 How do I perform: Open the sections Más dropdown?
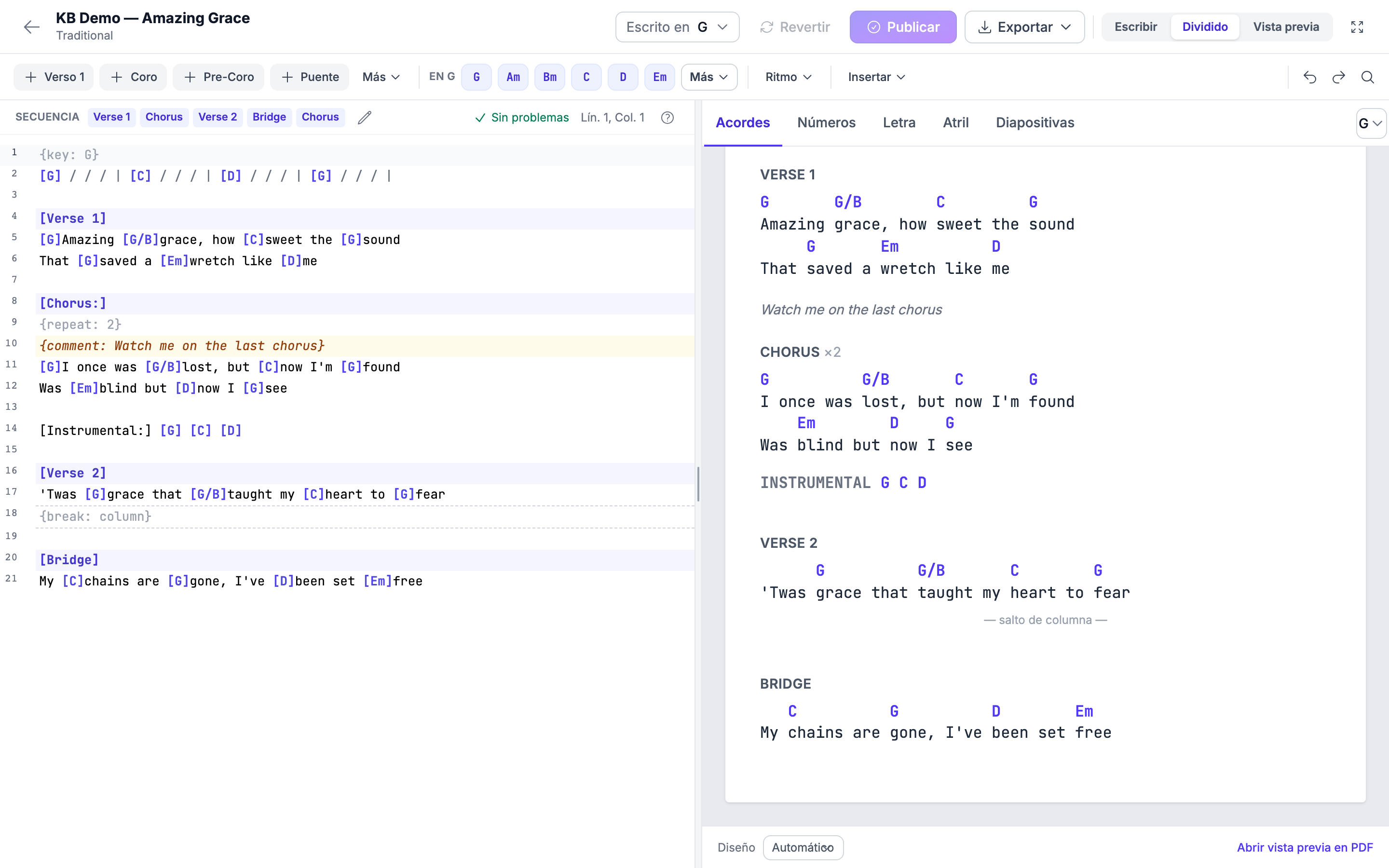click(x=381, y=77)
